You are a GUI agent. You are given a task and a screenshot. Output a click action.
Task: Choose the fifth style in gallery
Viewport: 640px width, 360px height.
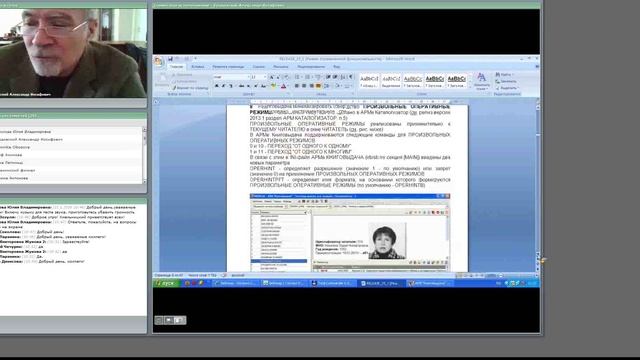[x=456, y=81]
